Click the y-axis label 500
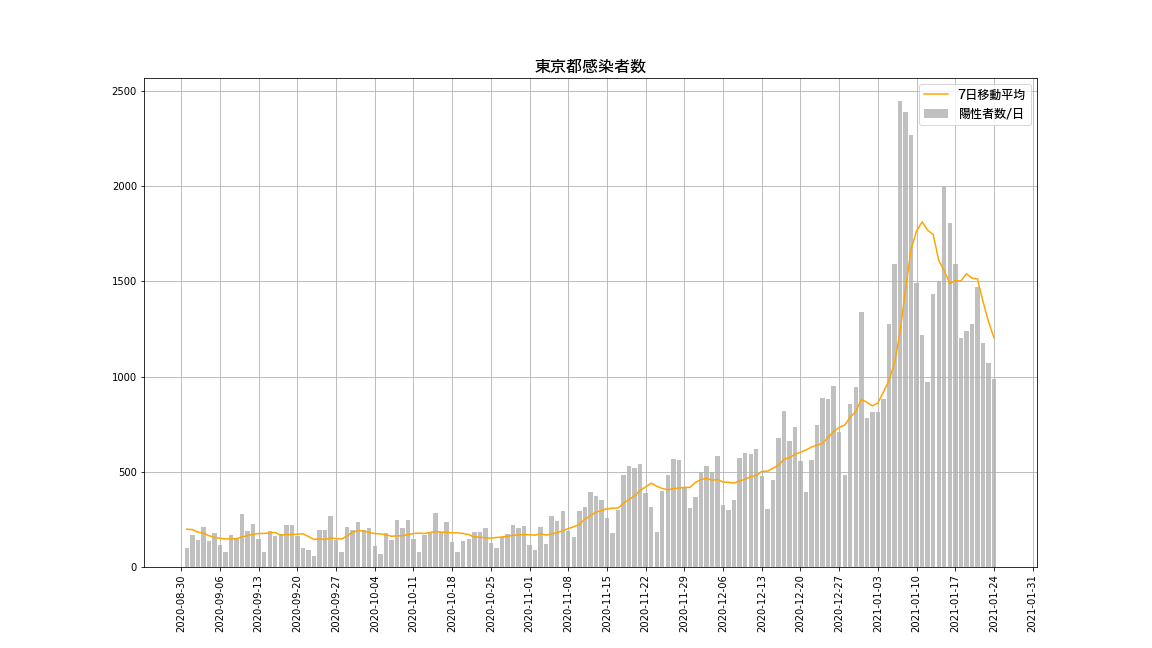This screenshot has width=1152, height=648. tap(128, 472)
